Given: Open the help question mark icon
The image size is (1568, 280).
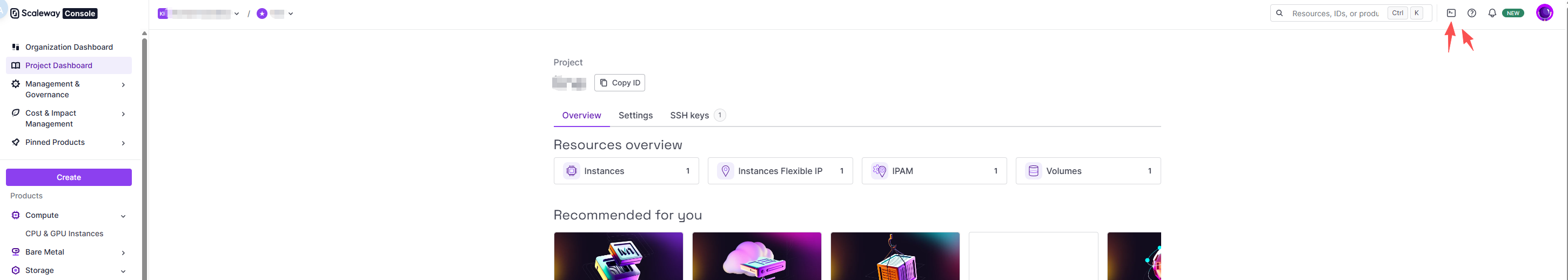Looking at the screenshot, I should [1472, 14].
